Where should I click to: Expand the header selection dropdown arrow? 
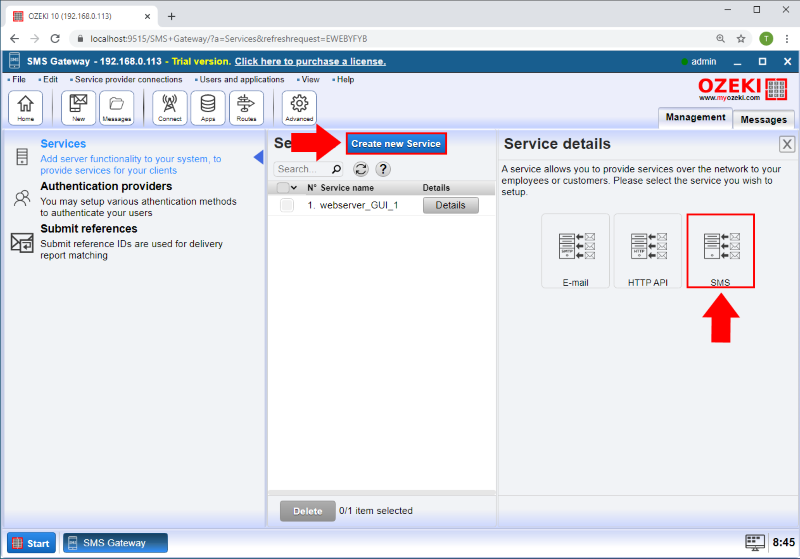tap(294, 188)
